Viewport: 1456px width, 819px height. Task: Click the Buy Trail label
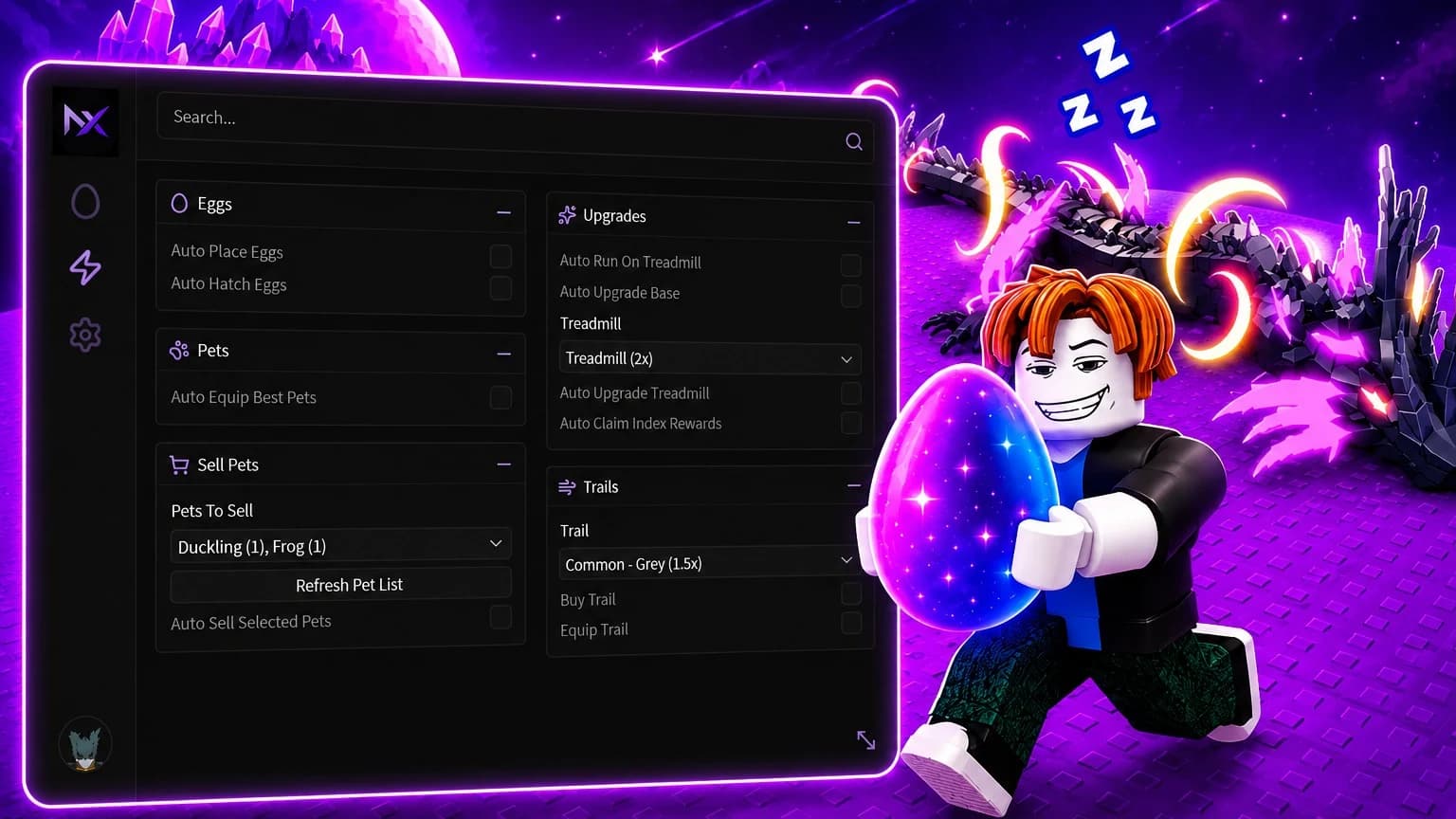(588, 600)
